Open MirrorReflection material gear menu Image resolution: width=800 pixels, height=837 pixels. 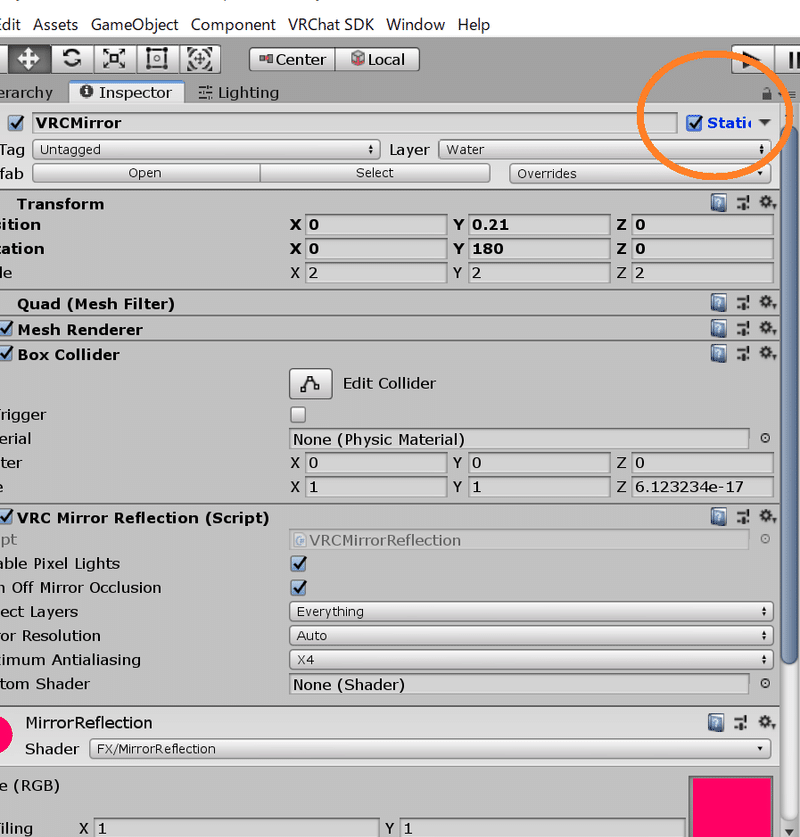pos(767,722)
